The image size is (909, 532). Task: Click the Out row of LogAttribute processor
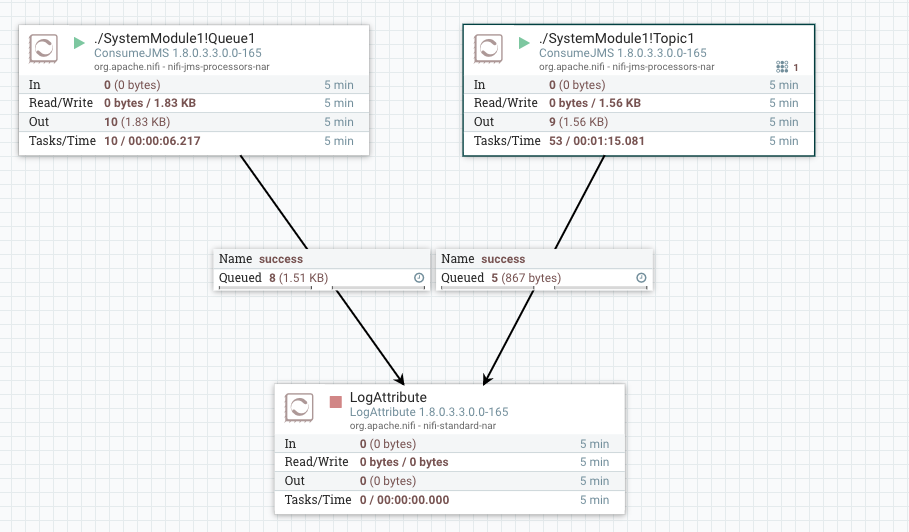click(450, 481)
